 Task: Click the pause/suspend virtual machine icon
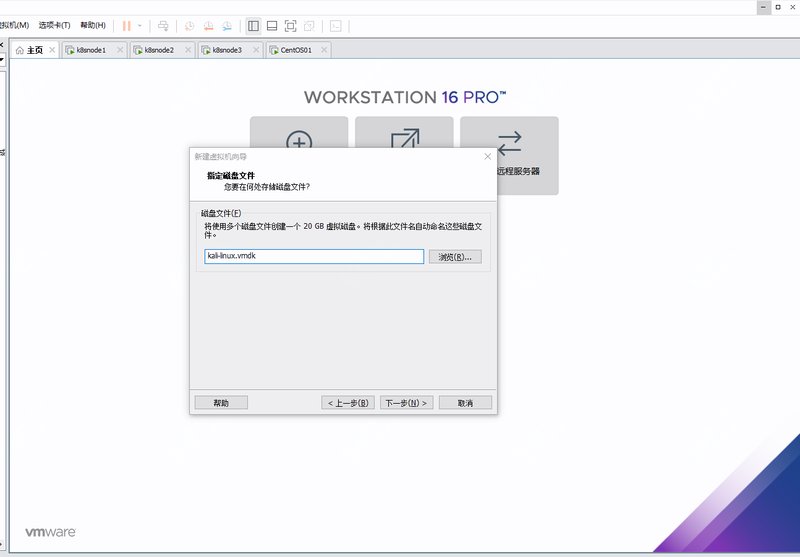(x=127, y=25)
